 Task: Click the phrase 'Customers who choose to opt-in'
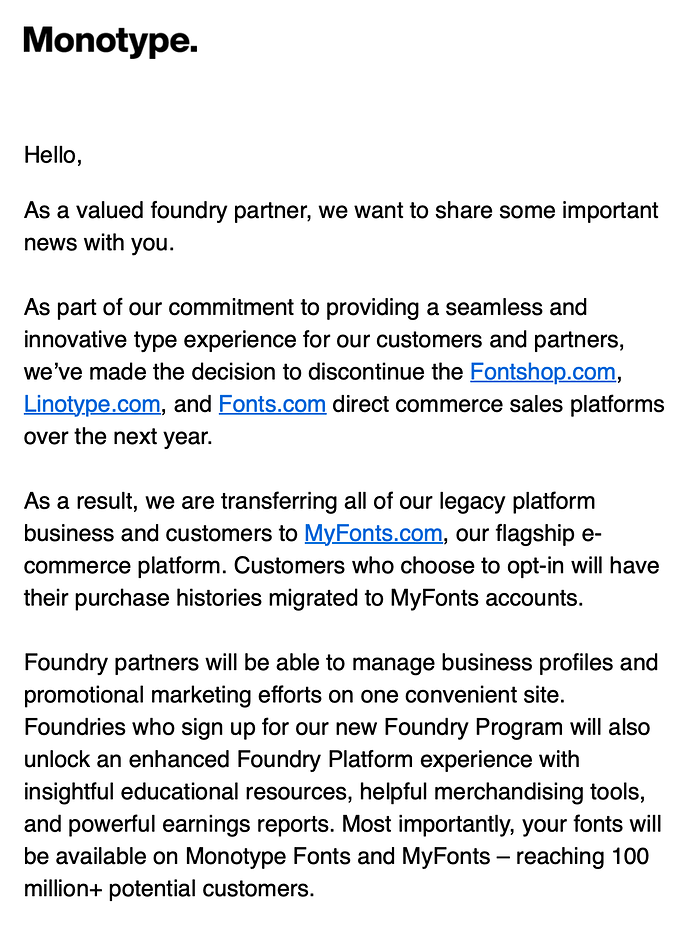pos(399,565)
